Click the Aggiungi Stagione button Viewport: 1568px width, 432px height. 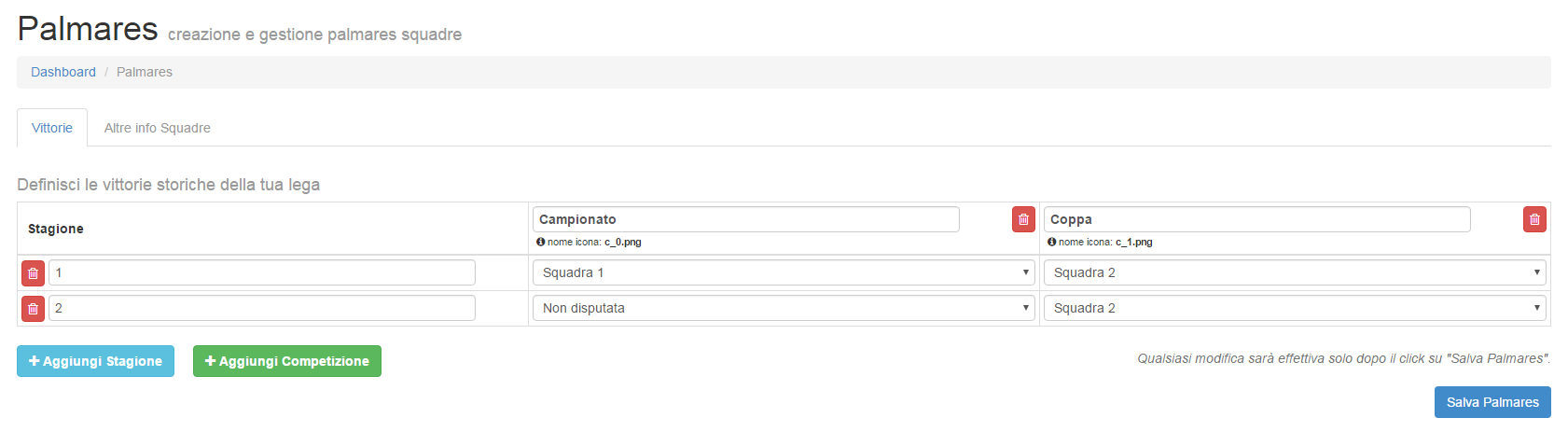point(95,361)
